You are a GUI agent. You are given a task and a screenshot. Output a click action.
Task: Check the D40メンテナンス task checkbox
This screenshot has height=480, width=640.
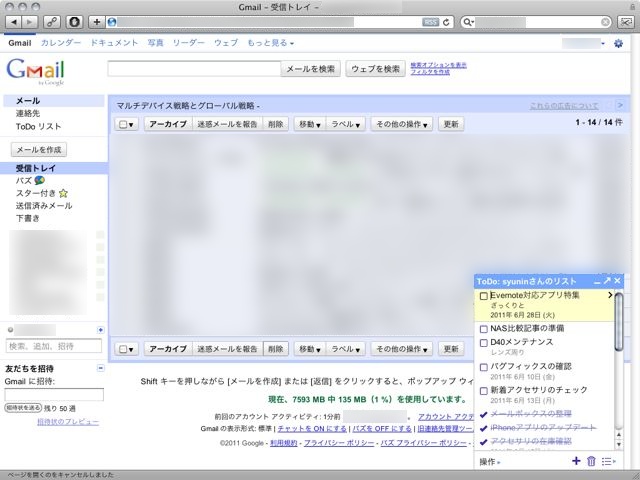pyautogui.click(x=484, y=343)
